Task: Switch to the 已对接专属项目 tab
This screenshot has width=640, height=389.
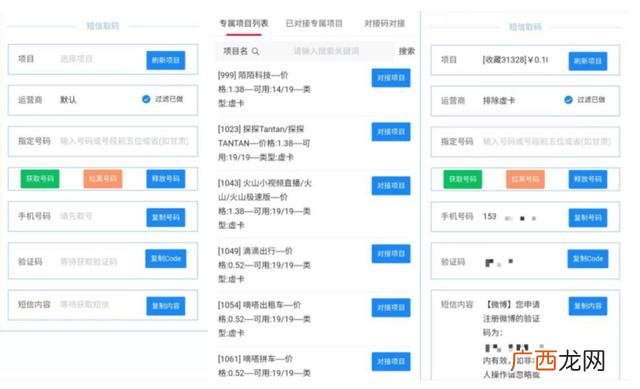Action: [x=314, y=23]
